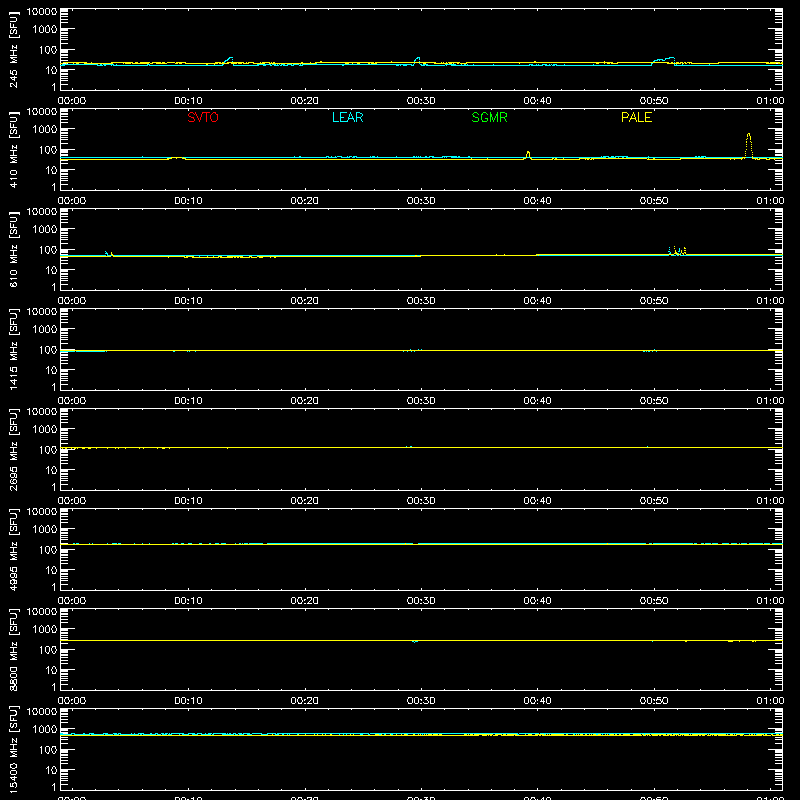The width and height of the screenshot is (800, 800).
Task: Click the small spike near 00:03 at 610 MHz
Action: coord(109,254)
